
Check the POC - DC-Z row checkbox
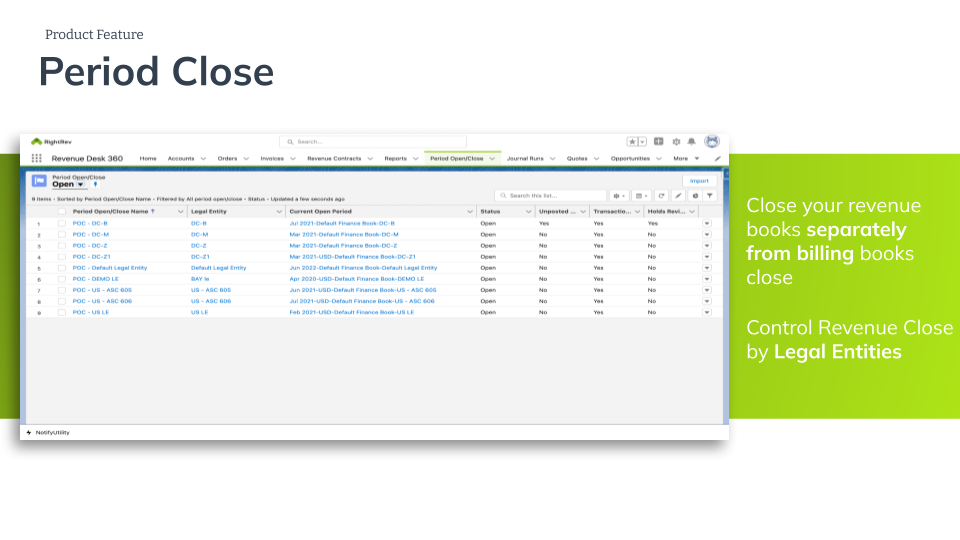click(62, 246)
